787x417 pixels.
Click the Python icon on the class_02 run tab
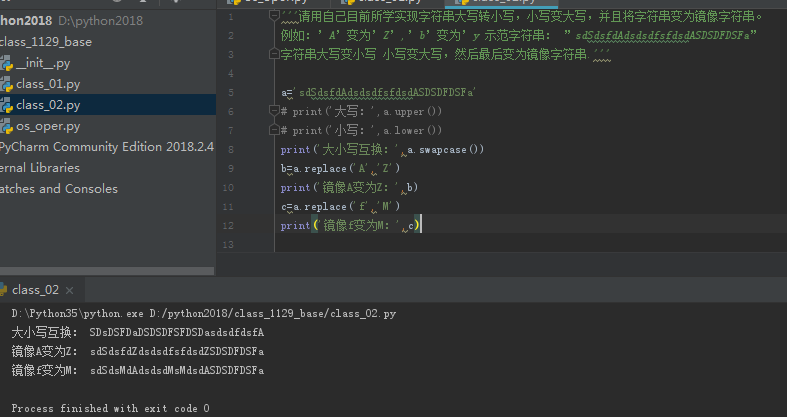coord(3,290)
